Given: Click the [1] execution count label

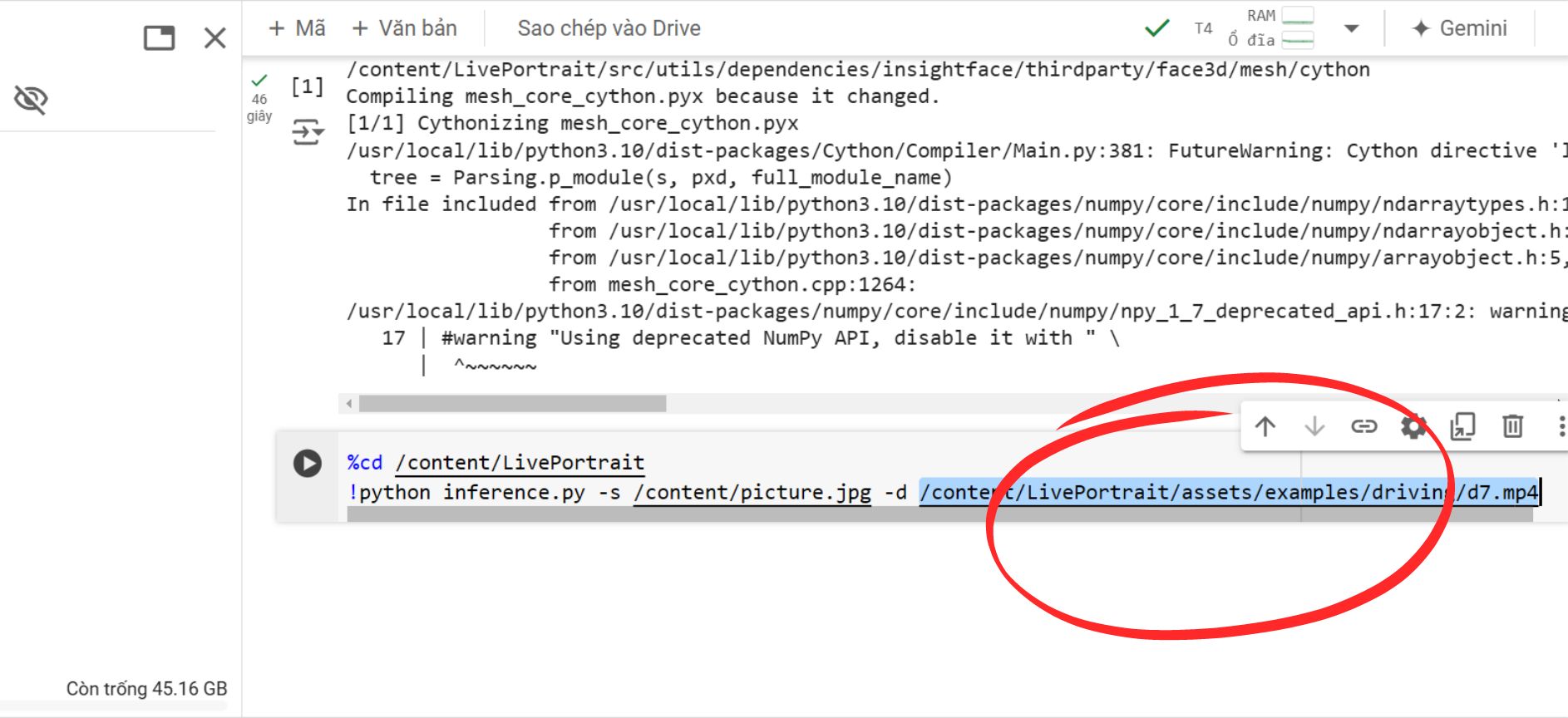Looking at the screenshot, I should 307,86.
